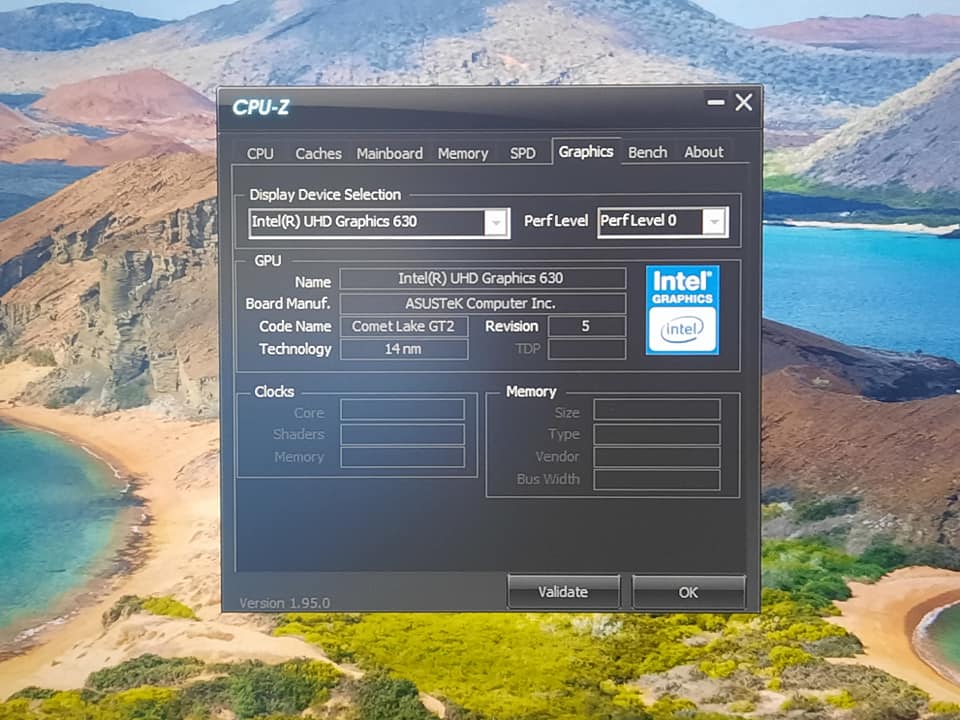Click the GPU Name field
Viewport: 960px width, 720px height.
tap(482, 279)
